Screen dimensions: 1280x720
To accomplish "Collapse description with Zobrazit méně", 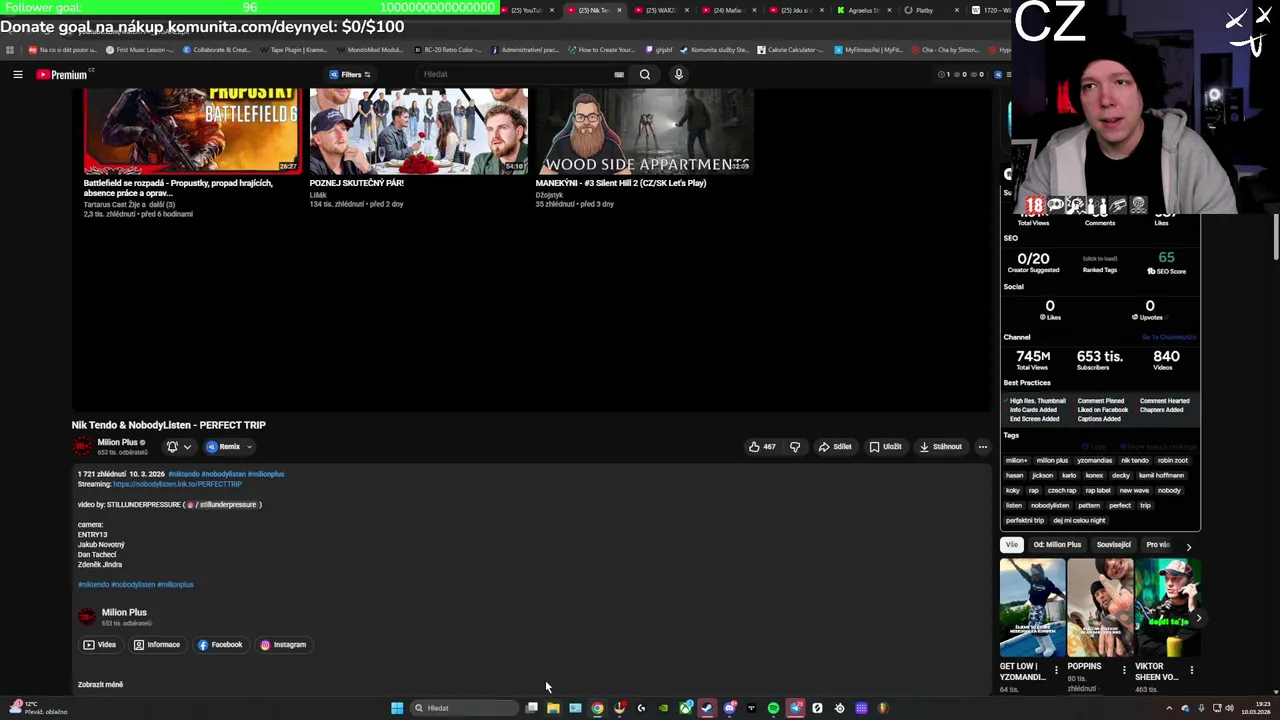I will [100, 685].
